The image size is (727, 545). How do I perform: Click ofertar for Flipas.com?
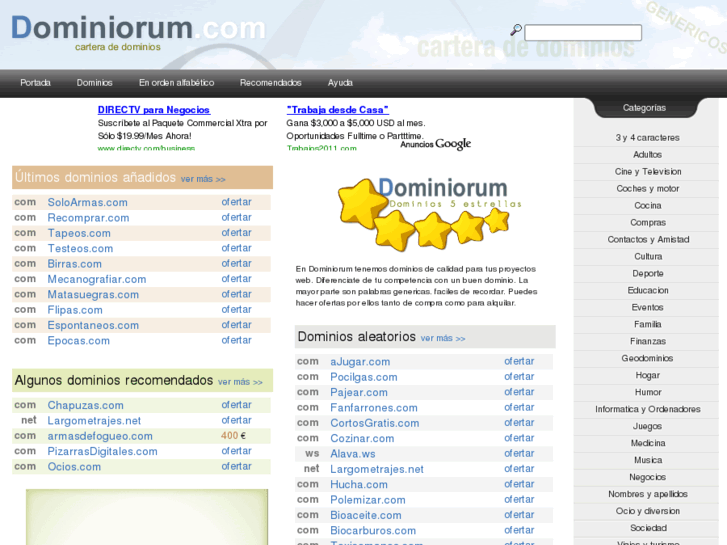236,309
